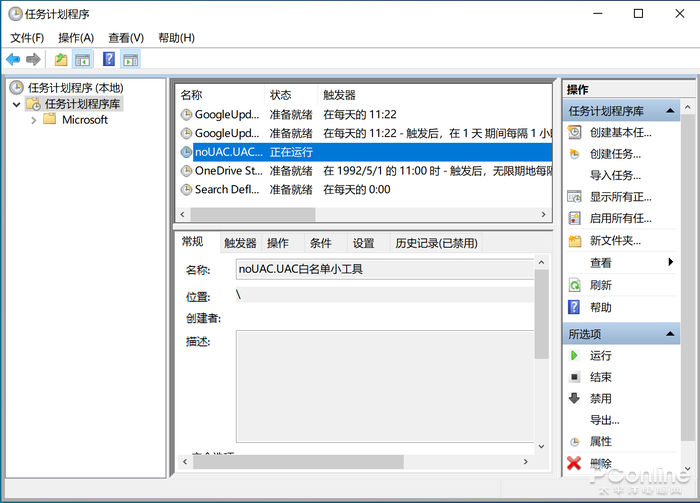Expand the Microsoft folder tree node

tap(34, 120)
